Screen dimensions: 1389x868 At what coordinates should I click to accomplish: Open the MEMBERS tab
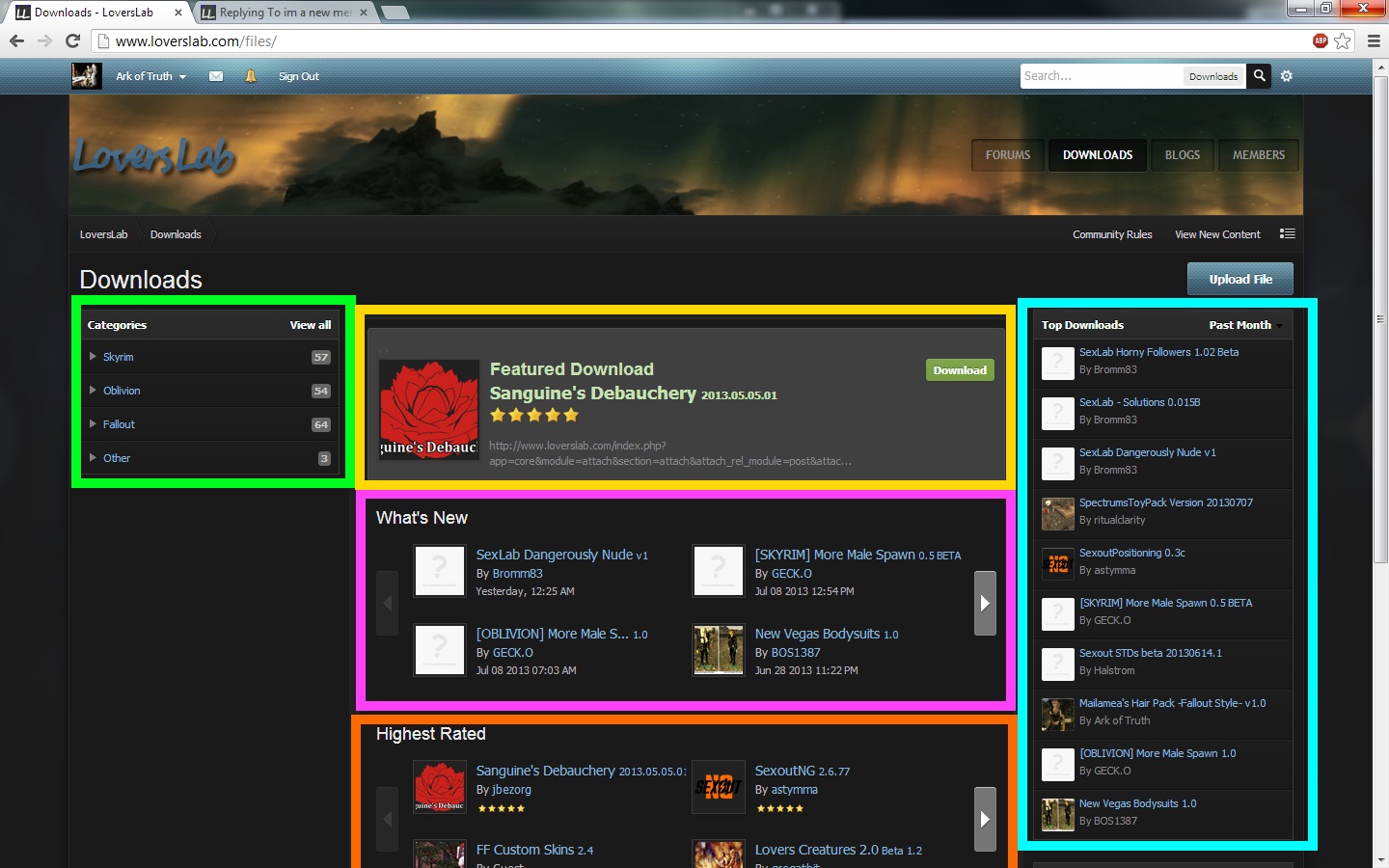(x=1259, y=155)
